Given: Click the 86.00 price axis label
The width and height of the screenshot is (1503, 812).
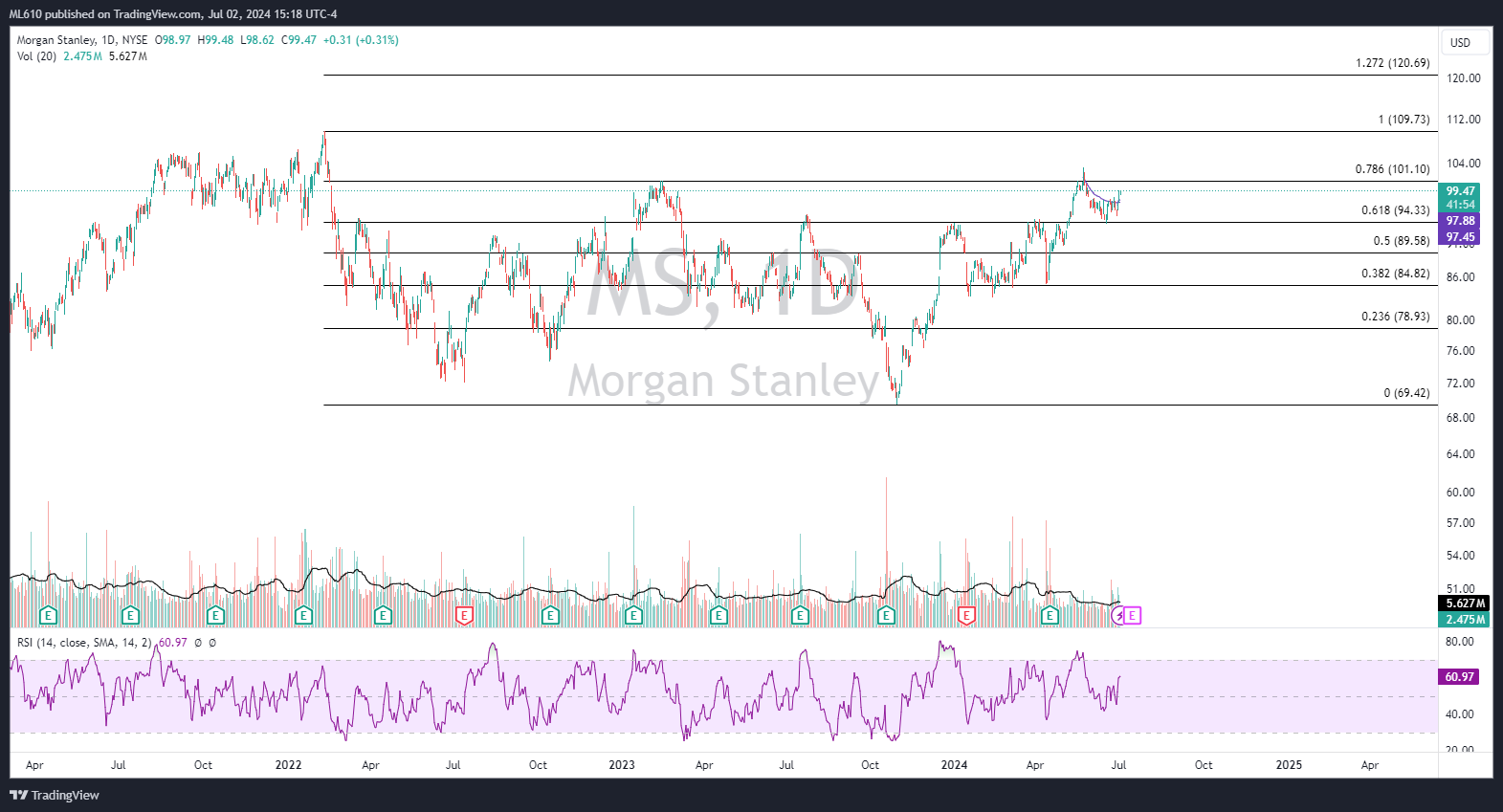Looking at the screenshot, I should click(x=1461, y=277).
